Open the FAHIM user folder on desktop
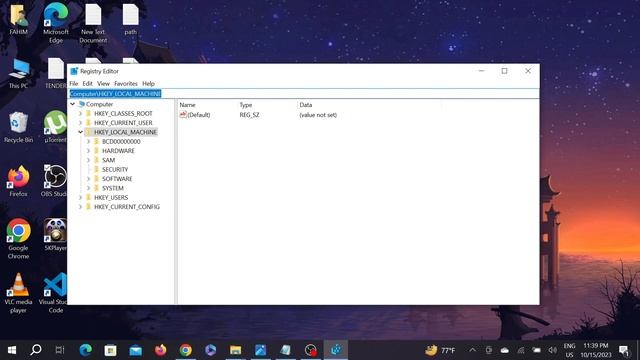Screen dimensions: 640x360 [18, 19]
